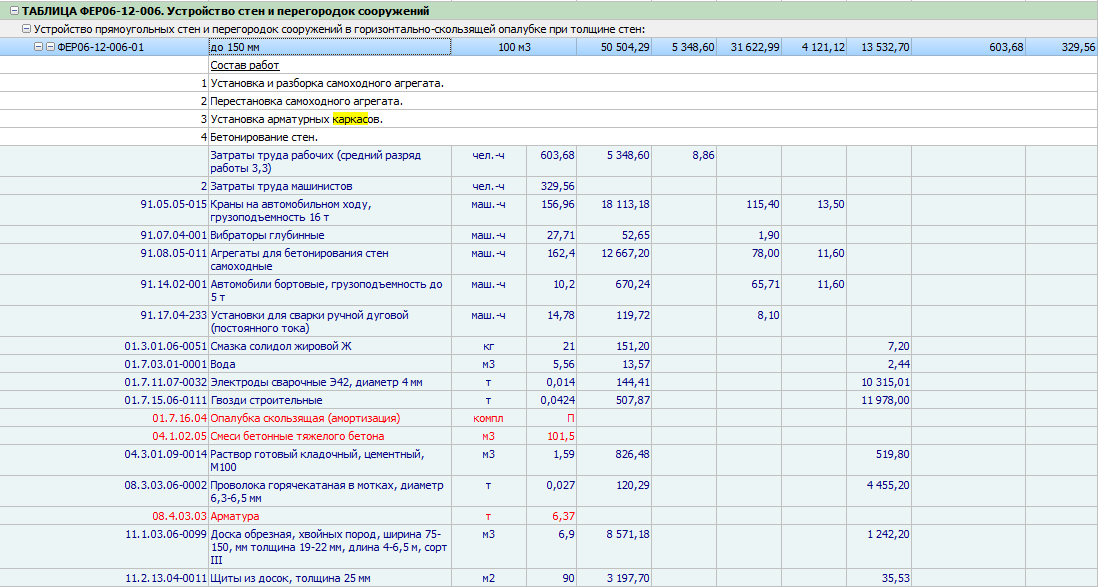The width and height of the screenshot is (1104, 587).
Task: Click 'Установки для сварки ручной дуговой' name
Action: coord(309,322)
